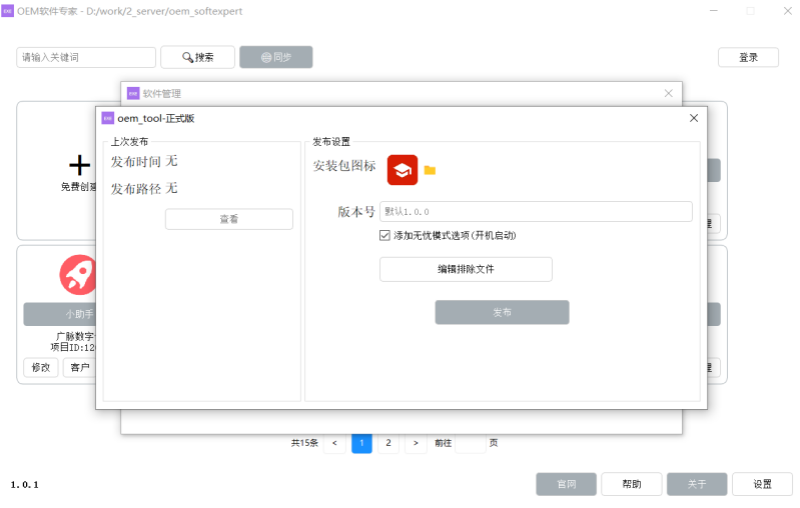Click the 查看 button under last publish

pos(229,219)
